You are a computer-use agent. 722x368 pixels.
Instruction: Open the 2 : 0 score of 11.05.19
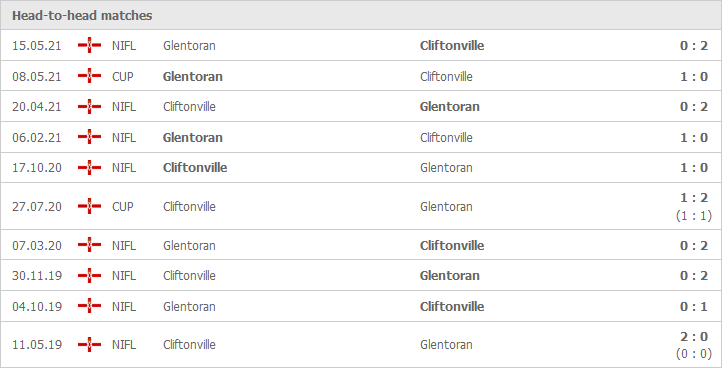[x=694, y=337]
